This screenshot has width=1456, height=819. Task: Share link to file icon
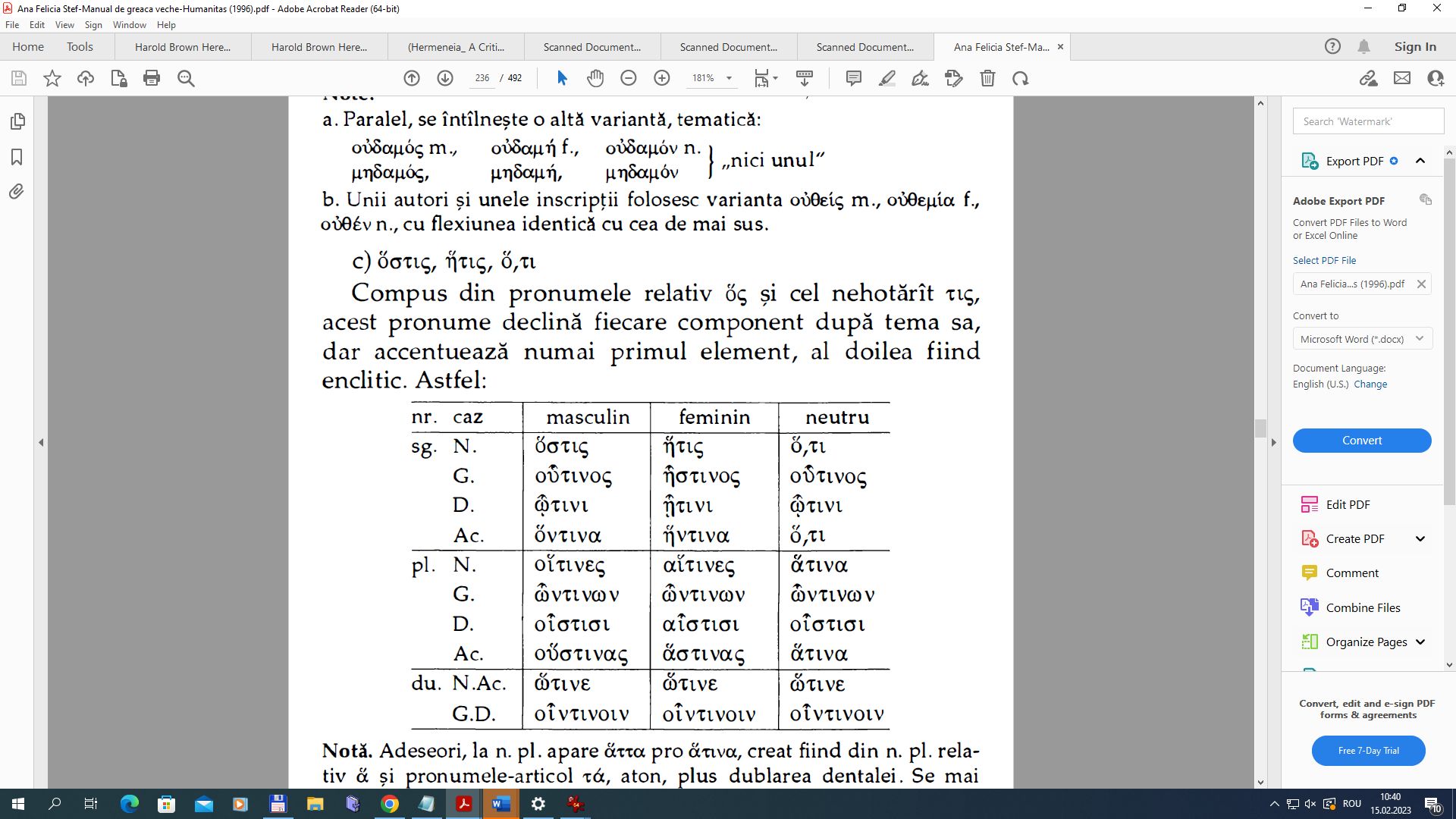1369,78
